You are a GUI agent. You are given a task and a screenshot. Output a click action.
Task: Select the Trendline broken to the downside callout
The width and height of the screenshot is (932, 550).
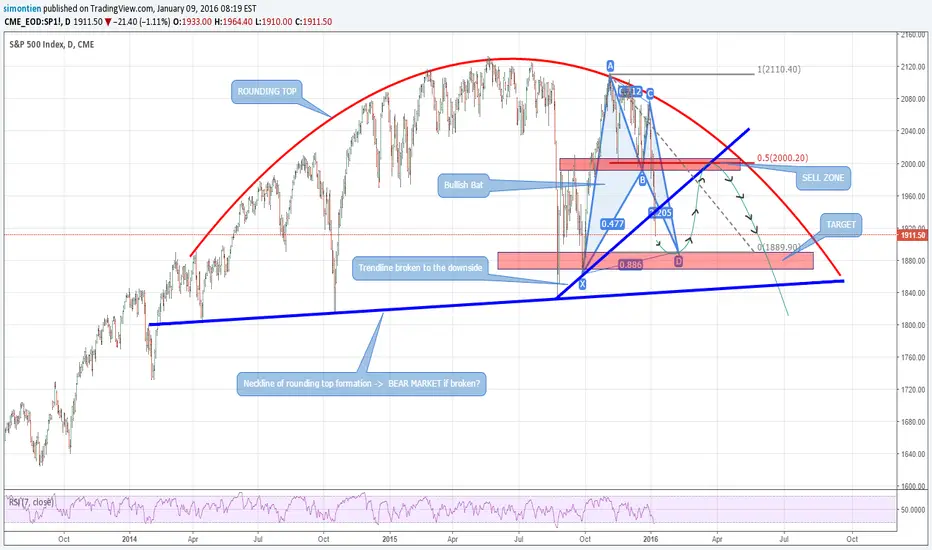point(420,268)
